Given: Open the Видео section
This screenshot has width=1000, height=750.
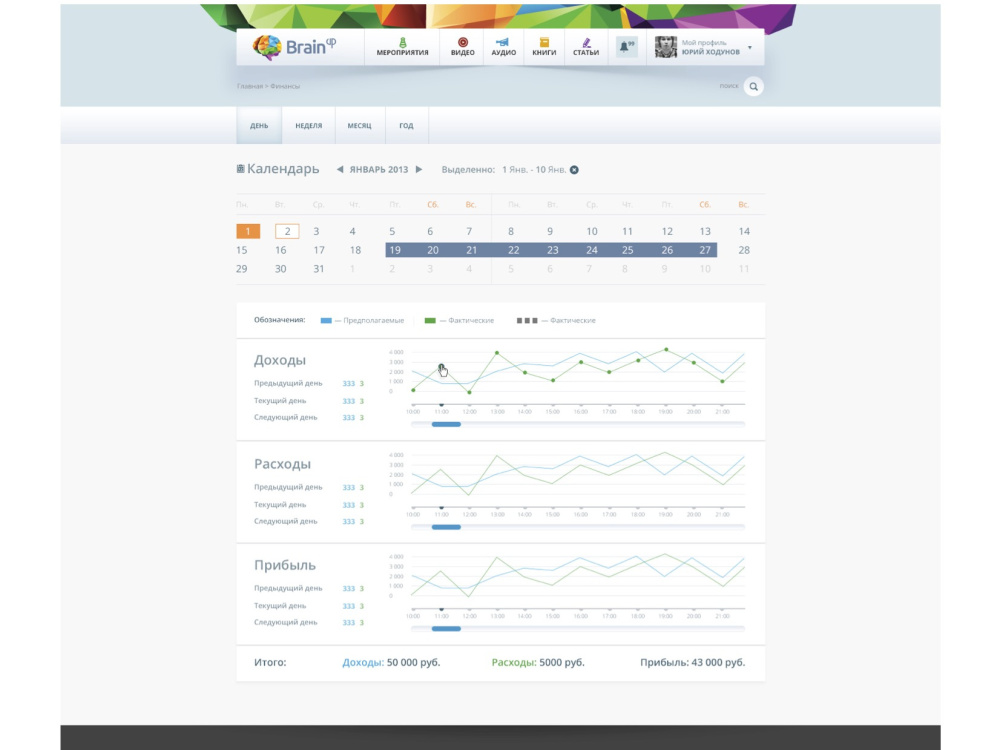Looking at the screenshot, I should (x=462, y=47).
